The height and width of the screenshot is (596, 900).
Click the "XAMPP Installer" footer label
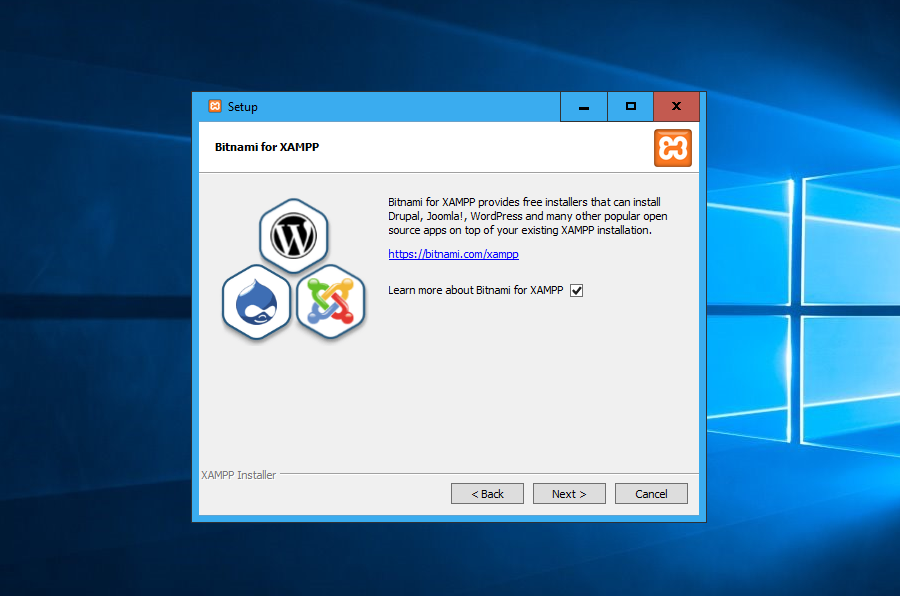point(239,475)
